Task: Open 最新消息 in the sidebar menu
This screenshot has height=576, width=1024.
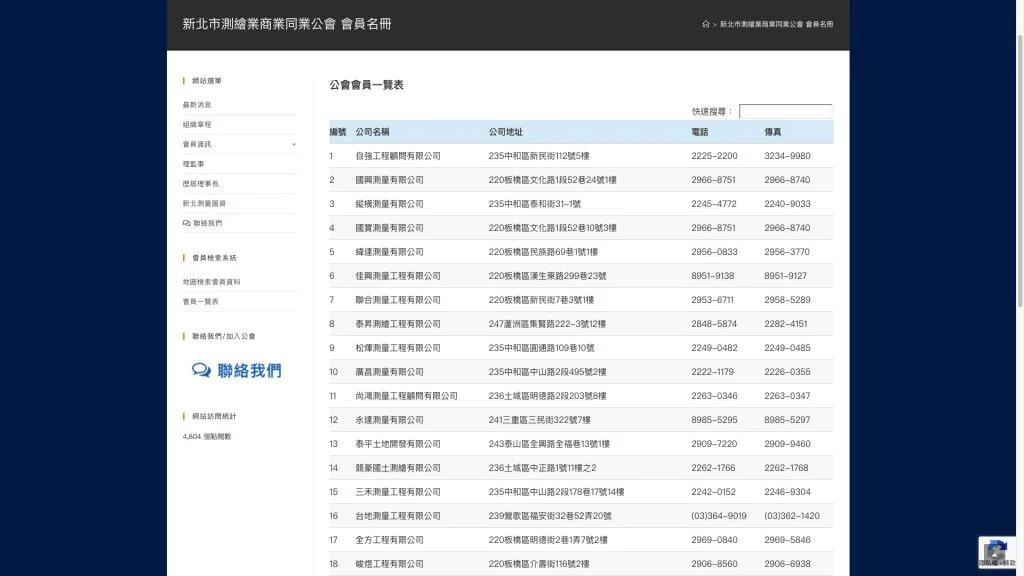Action: pyautogui.click(x=197, y=105)
